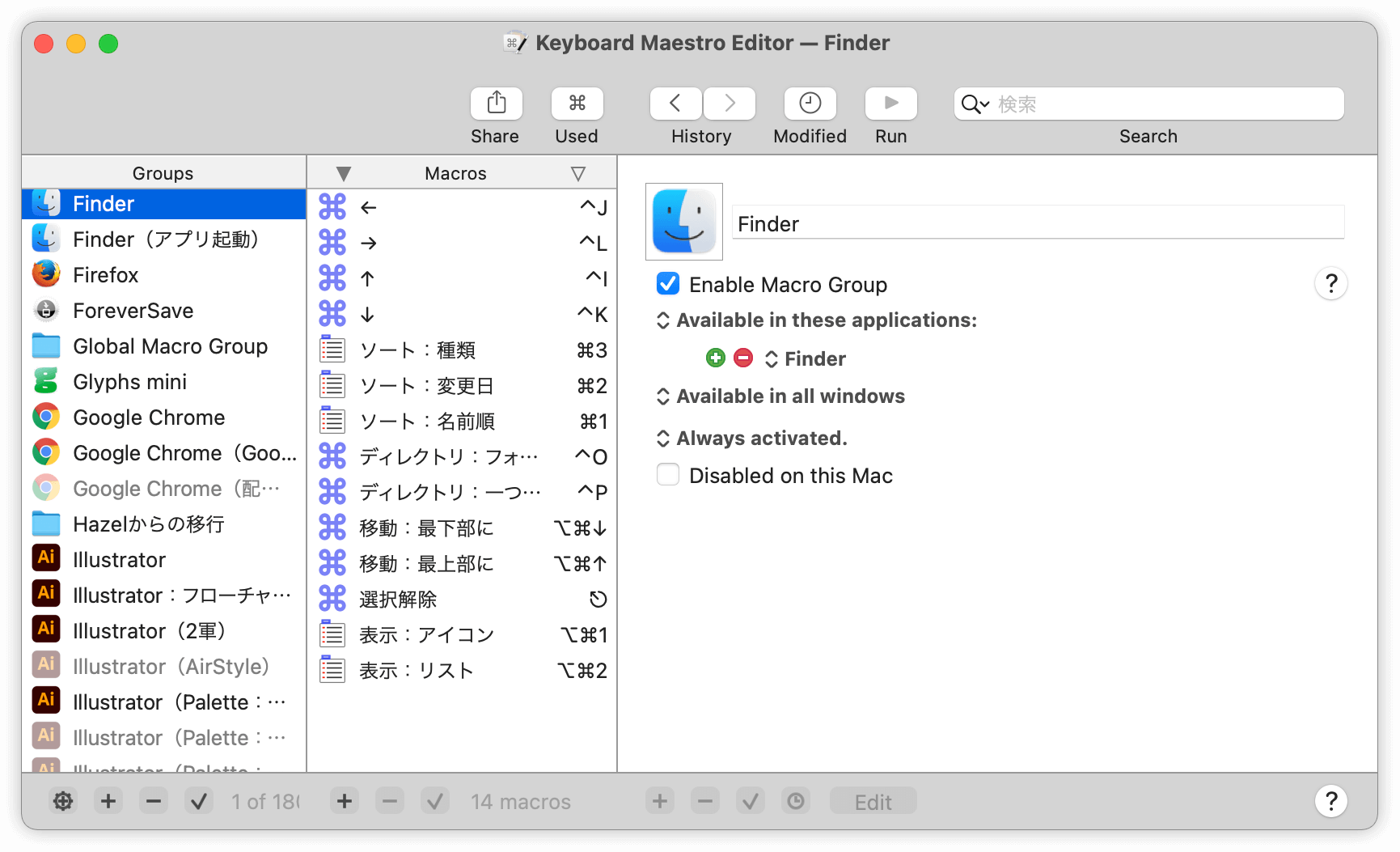Click the Edit button
The image size is (1400, 852).
click(x=873, y=801)
